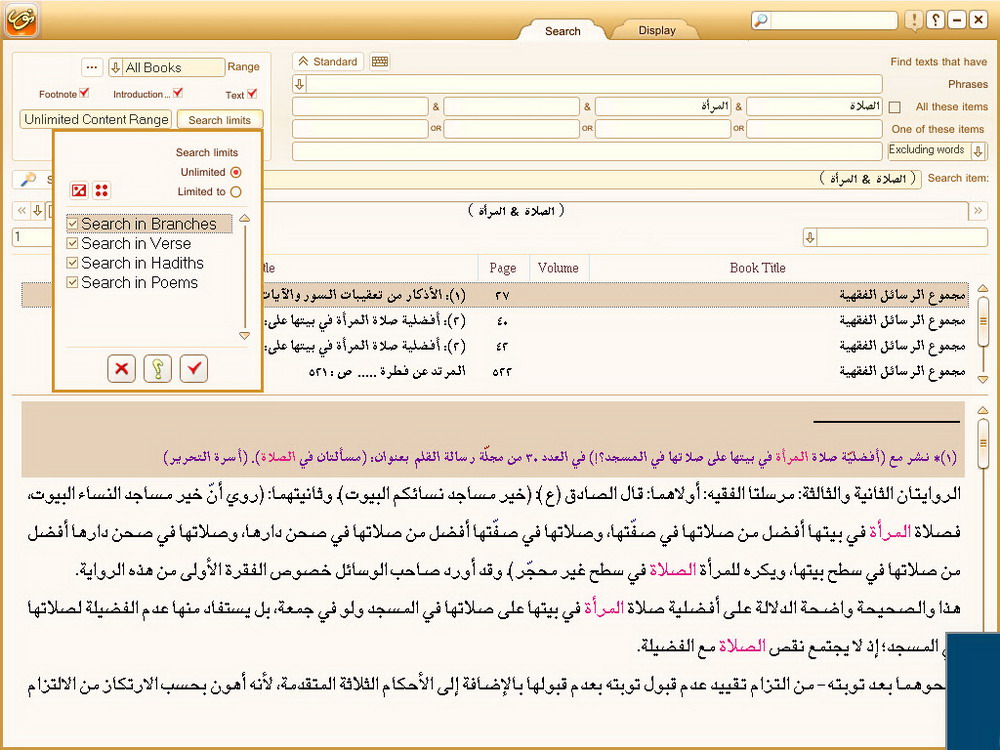Image resolution: width=1000 pixels, height=750 pixels.
Task: Click the Phrases input field
Action: coord(594,84)
